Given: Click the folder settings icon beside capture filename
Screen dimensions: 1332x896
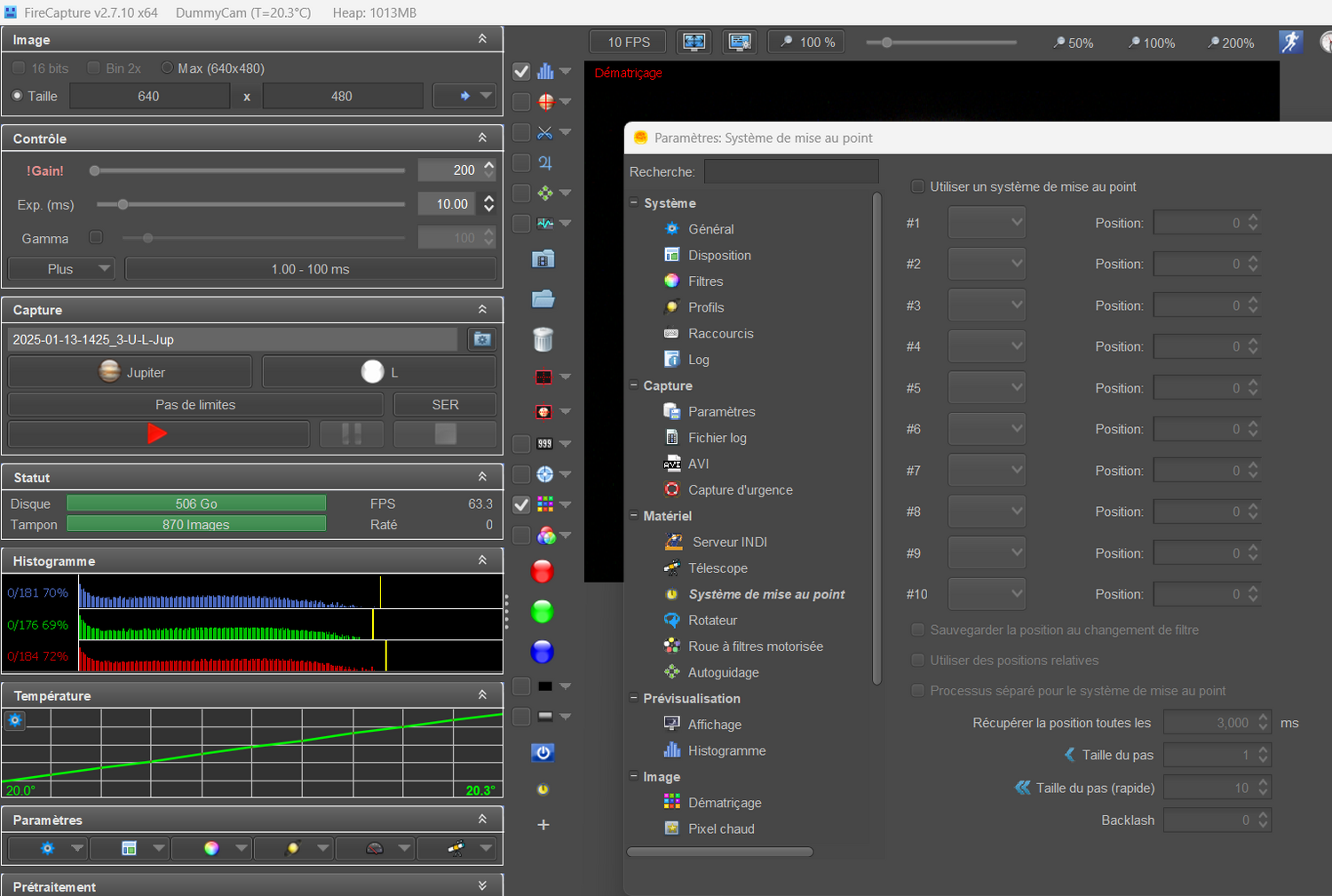Looking at the screenshot, I should [481, 339].
